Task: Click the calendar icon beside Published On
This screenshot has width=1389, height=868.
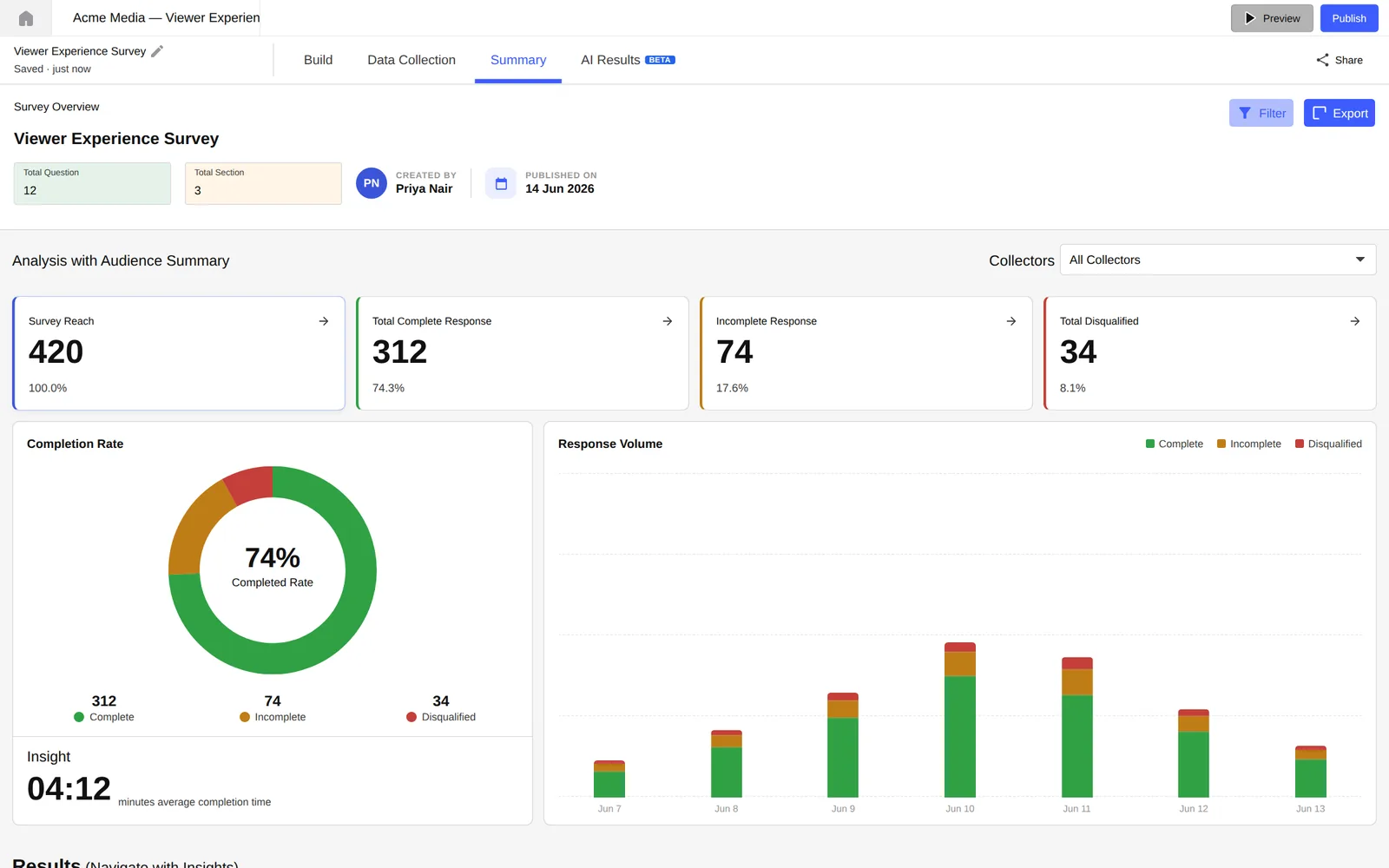Action: click(501, 183)
